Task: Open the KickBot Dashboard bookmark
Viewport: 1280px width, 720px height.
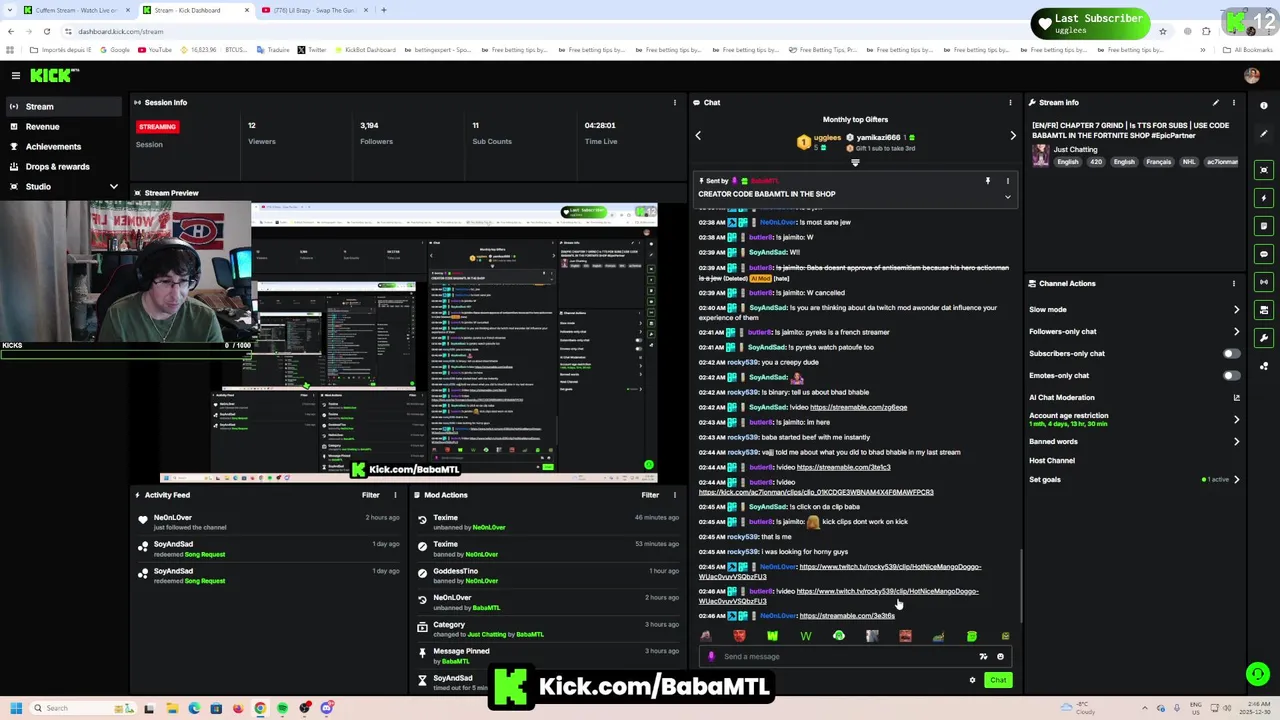Action: tap(365, 50)
